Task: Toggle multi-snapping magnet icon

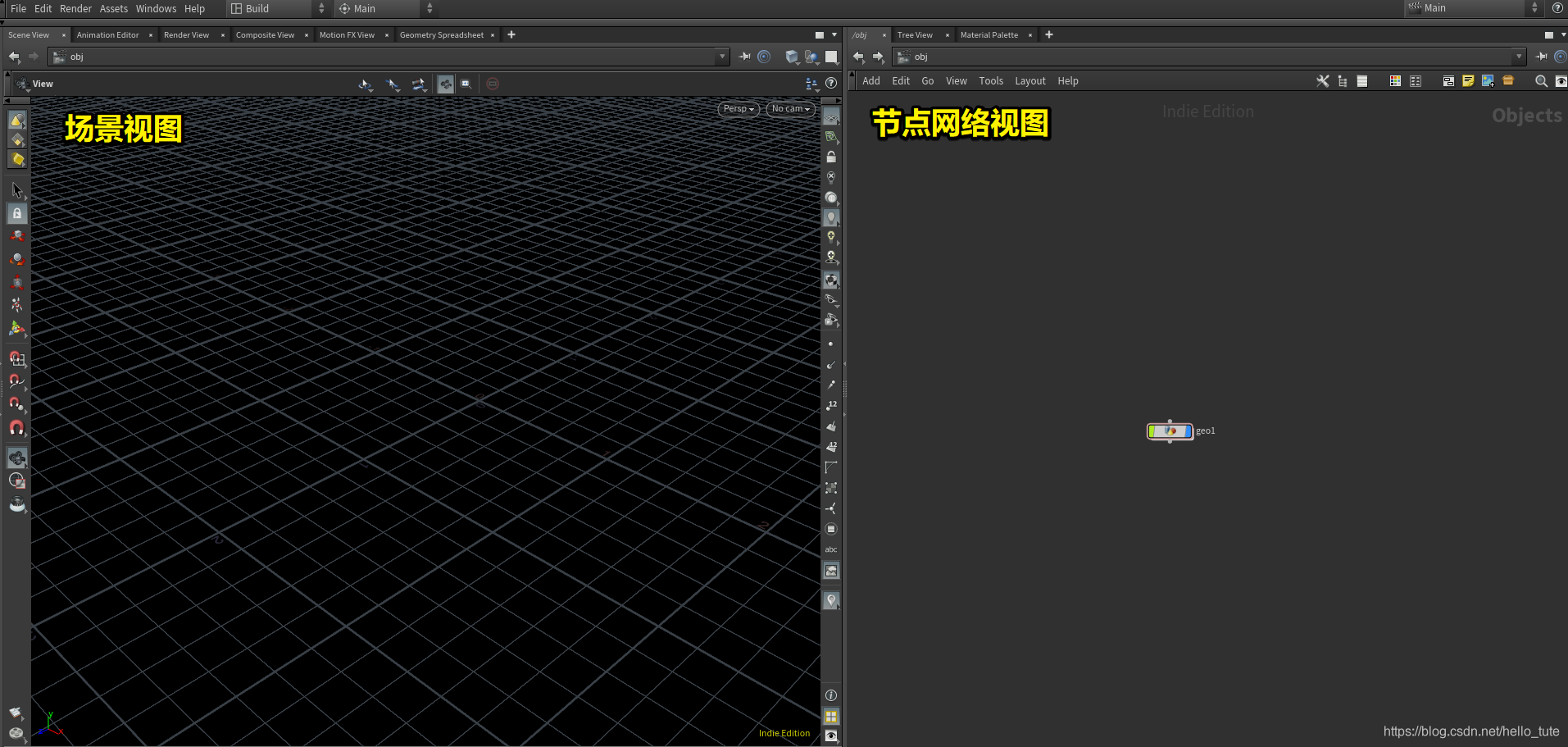Action: (x=16, y=427)
